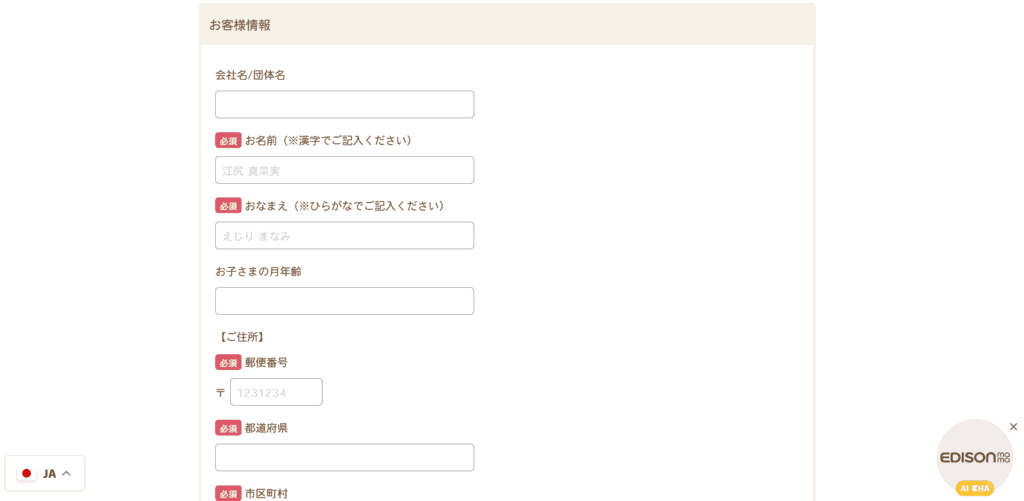Screen dimensions: 1024x501
Task: Click the 必須 badge beside 都道府県
Action: pyautogui.click(x=228, y=428)
